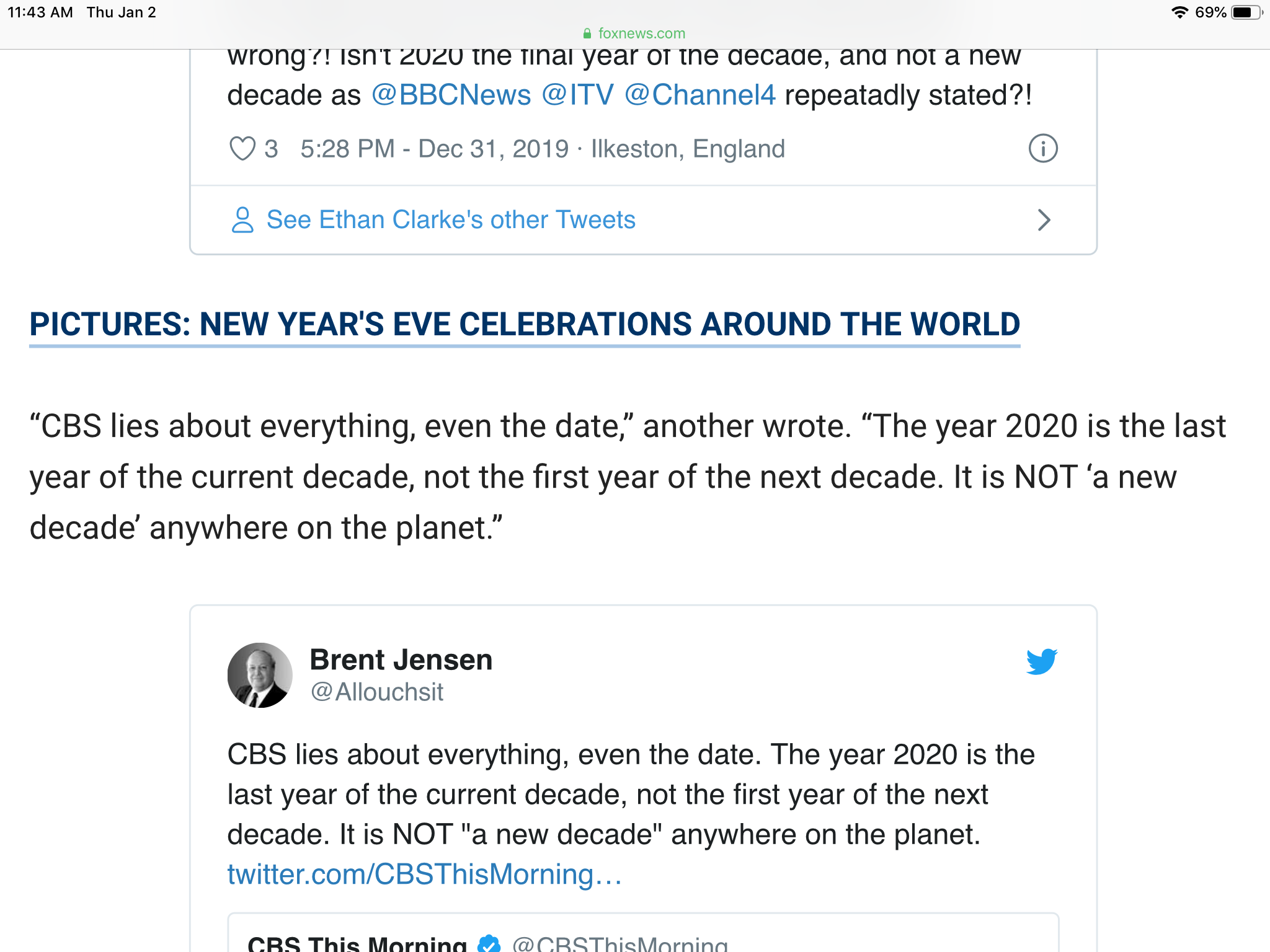Viewport: 1270px width, 952px height.
Task: Open the @ITV mention
Action: pyautogui.click(x=577, y=95)
